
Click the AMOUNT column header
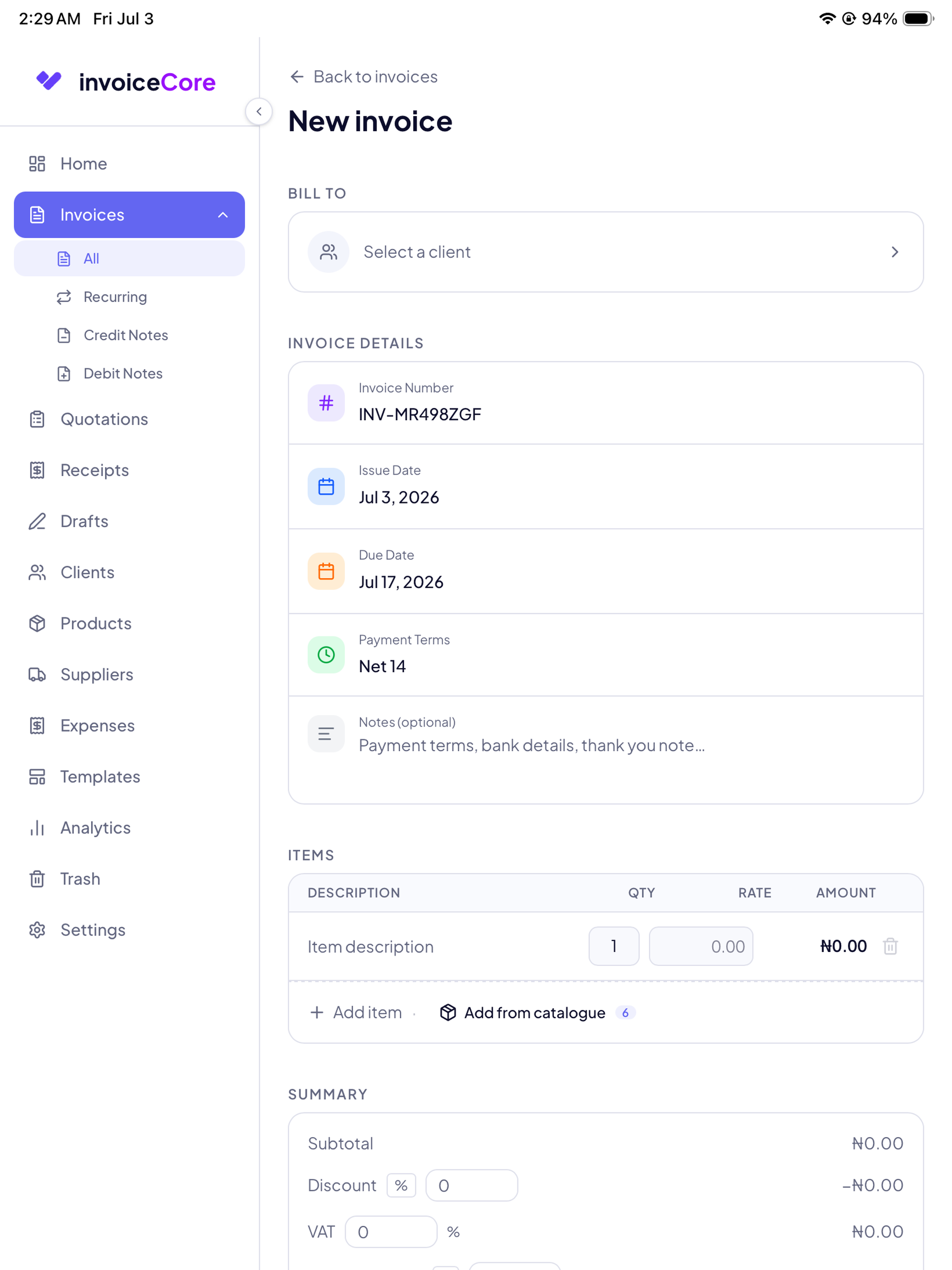pos(846,893)
